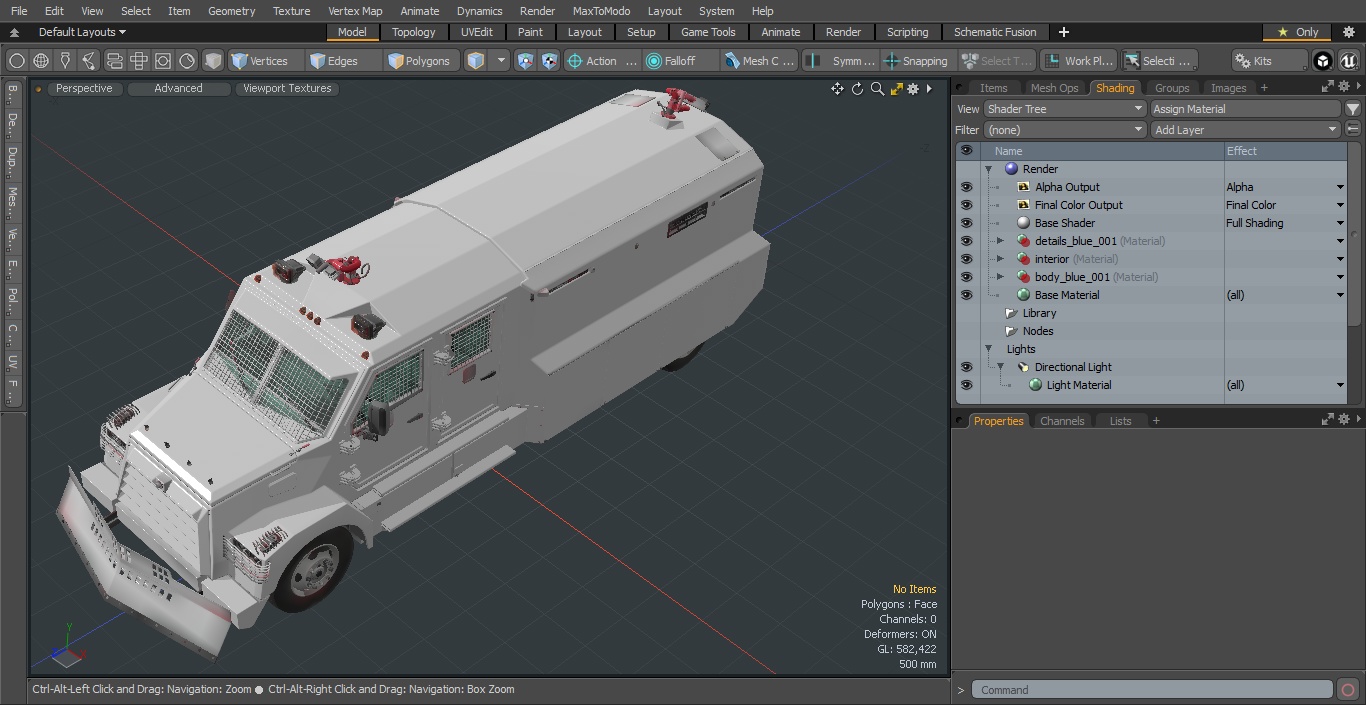Toggle visibility of Alpha Output
Screen dimensions: 1366x705
tap(966, 187)
